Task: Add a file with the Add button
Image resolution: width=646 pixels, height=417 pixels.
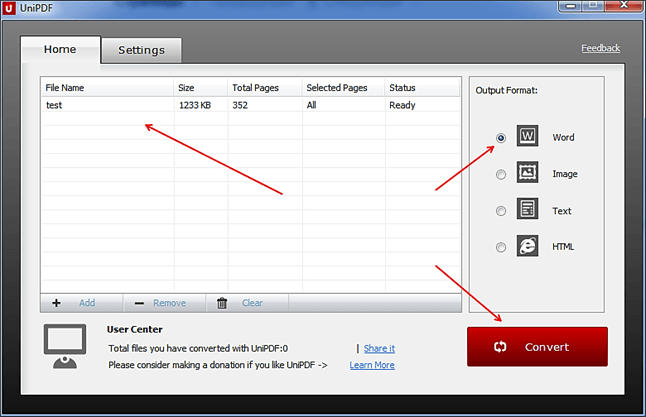Action: [x=74, y=302]
